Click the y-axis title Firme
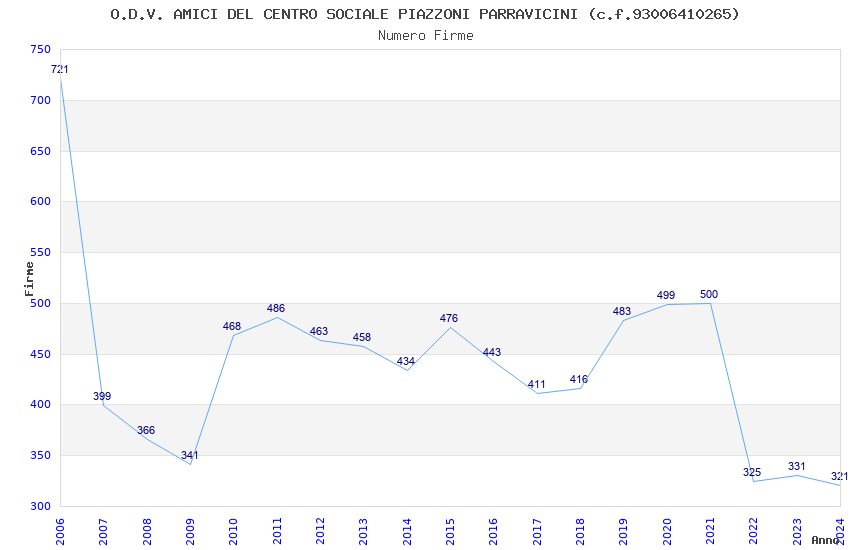This screenshot has width=850, height=550. point(29,279)
